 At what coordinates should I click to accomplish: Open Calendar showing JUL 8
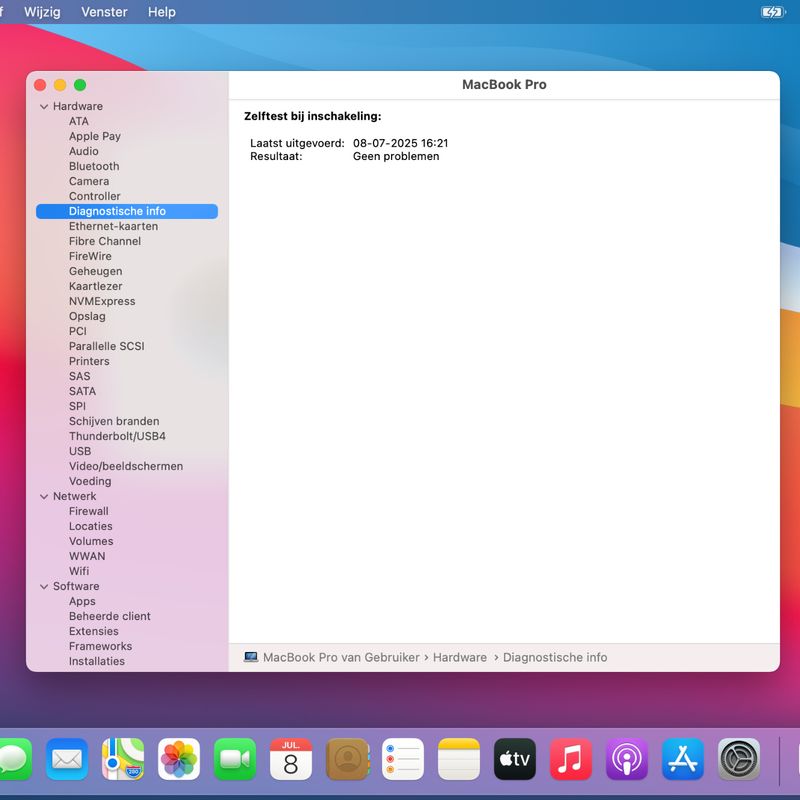pyautogui.click(x=291, y=759)
